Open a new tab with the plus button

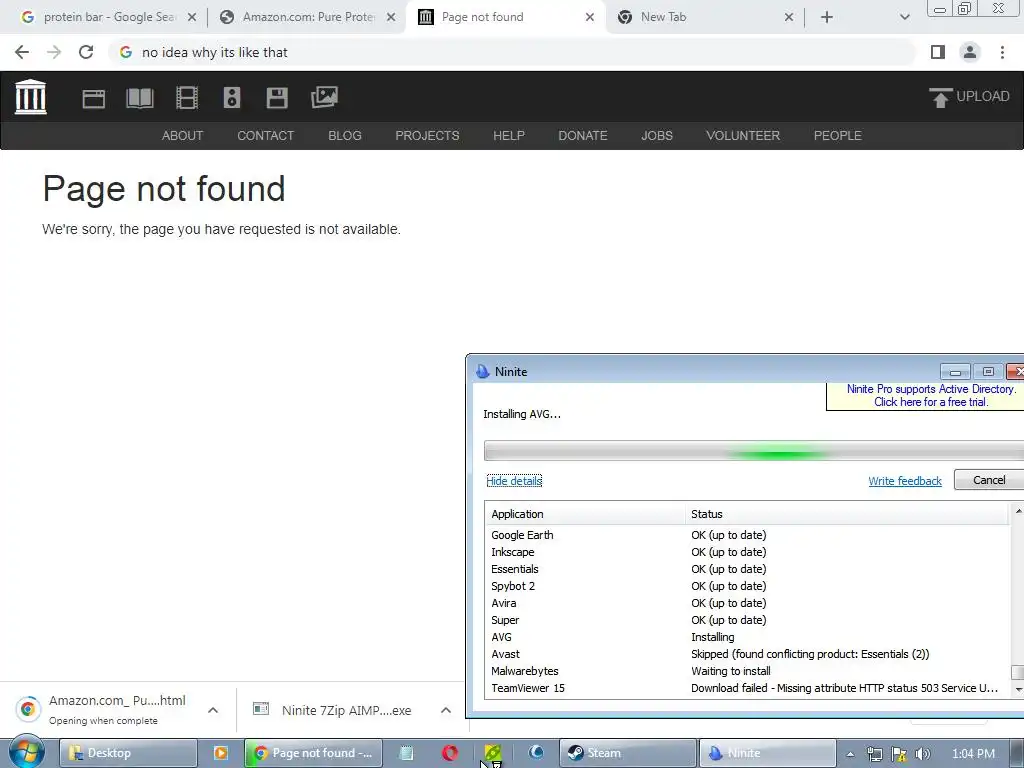point(827,18)
